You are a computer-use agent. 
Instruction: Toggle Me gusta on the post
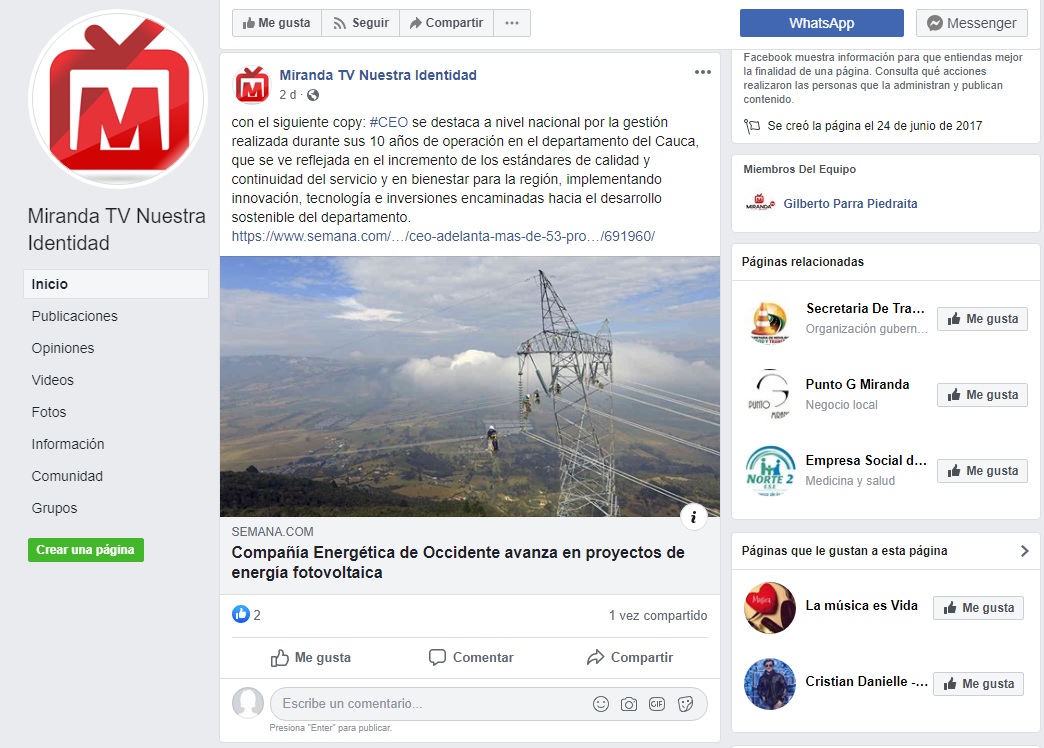[310, 657]
